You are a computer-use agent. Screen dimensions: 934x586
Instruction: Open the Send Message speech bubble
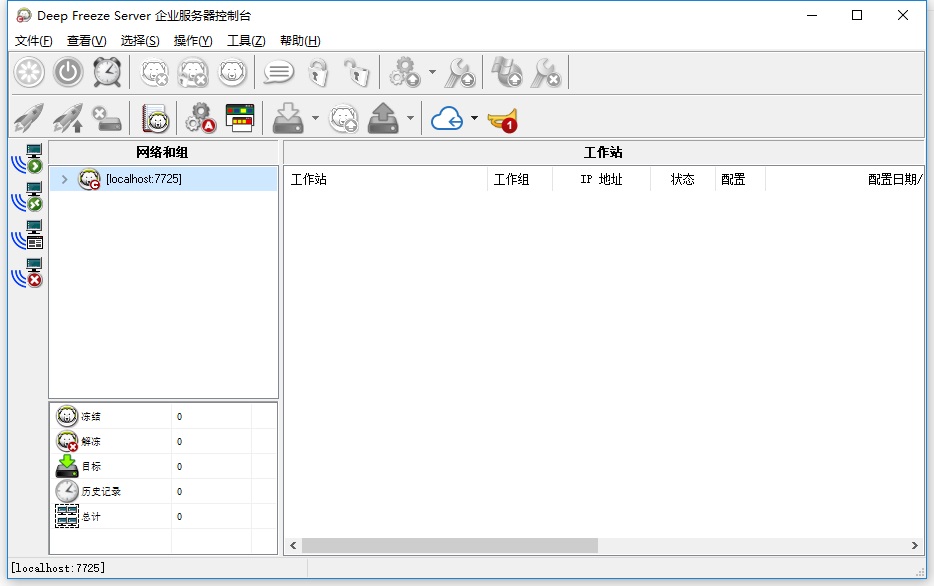point(279,72)
